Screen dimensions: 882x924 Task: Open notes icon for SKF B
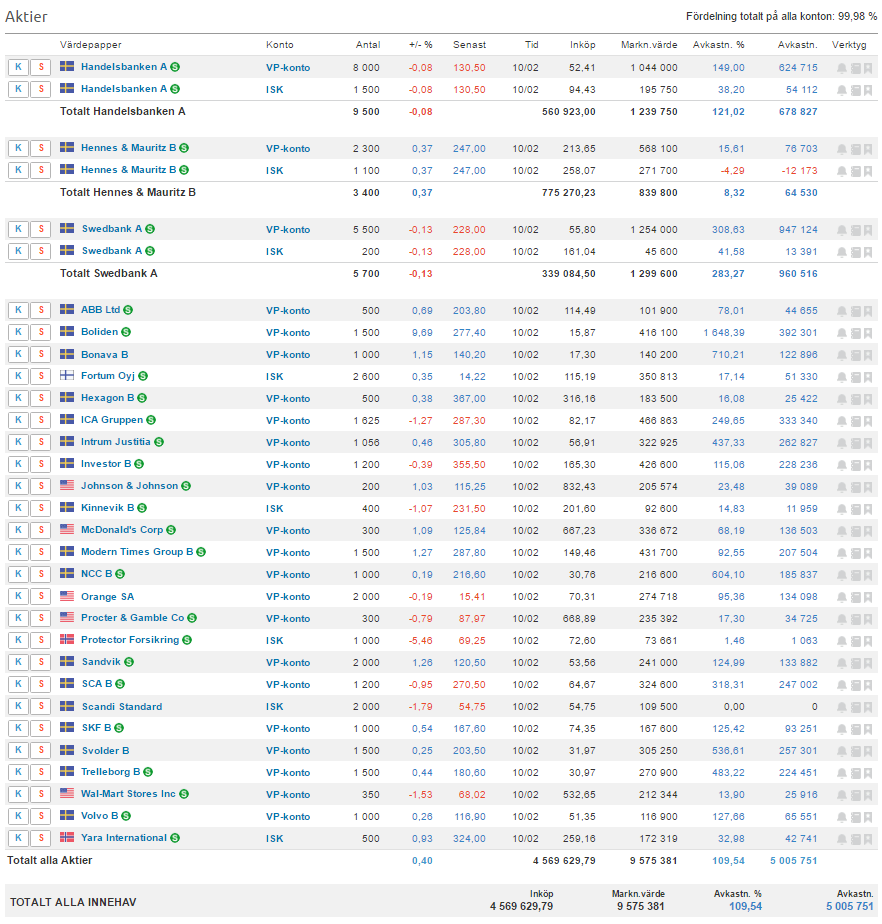855,730
